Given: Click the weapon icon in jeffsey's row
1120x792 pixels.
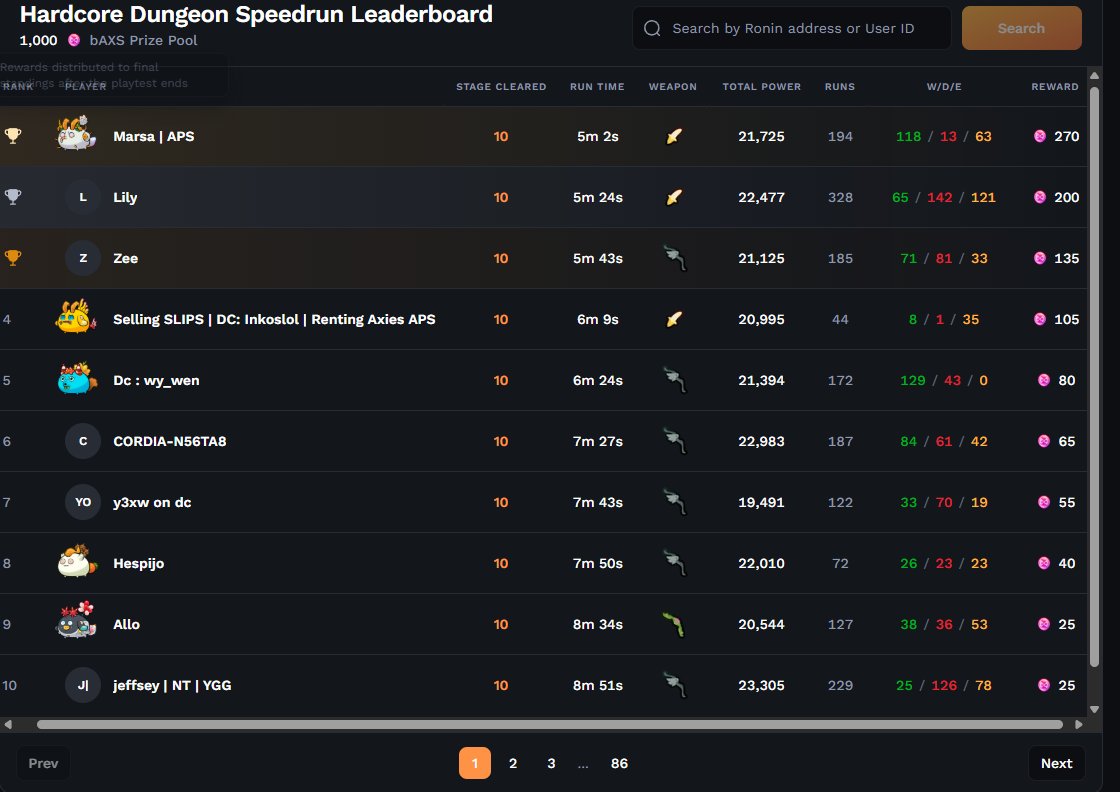Looking at the screenshot, I should click(675, 686).
